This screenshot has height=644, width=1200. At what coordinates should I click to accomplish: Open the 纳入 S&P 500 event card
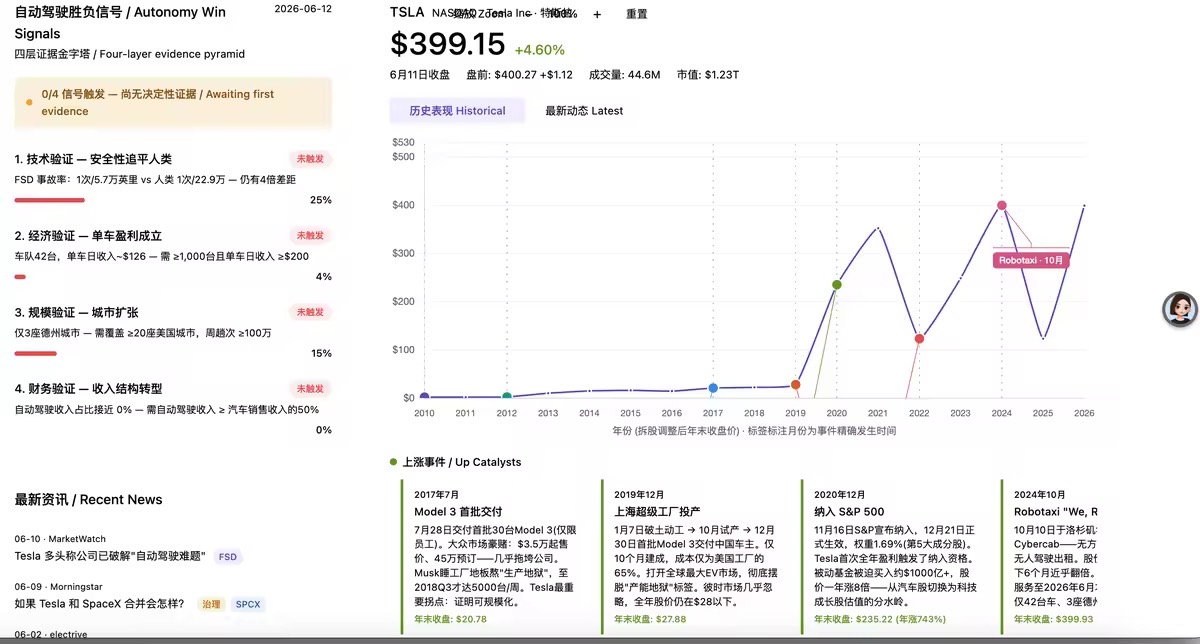point(892,556)
